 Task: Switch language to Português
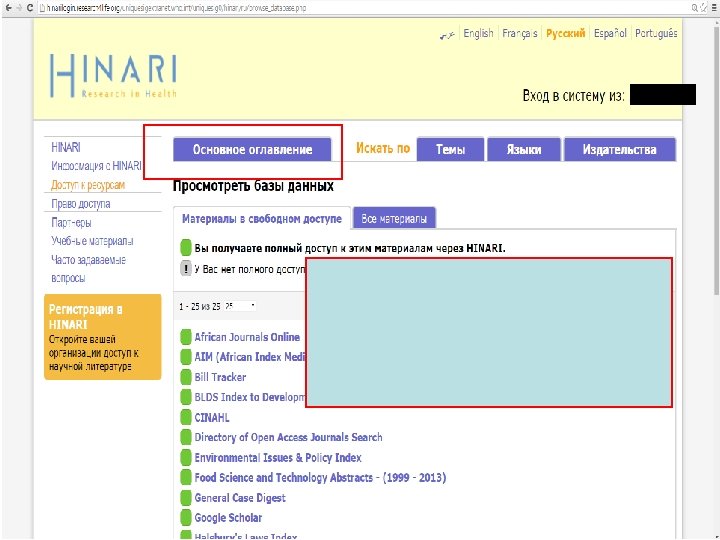[x=656, y=33]
